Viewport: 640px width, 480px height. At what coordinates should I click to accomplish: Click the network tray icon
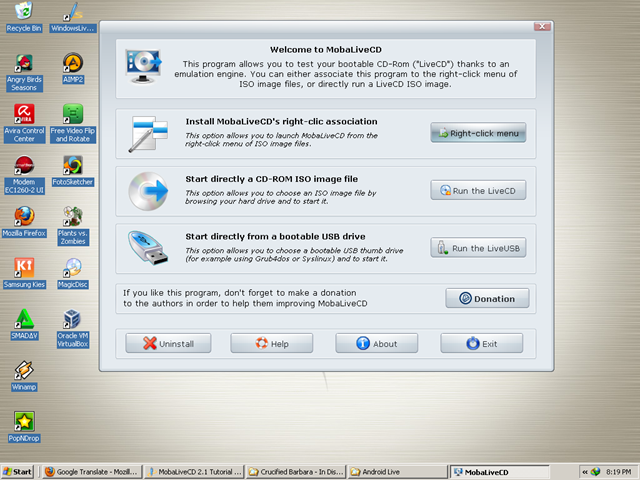[x=596, y=472]
